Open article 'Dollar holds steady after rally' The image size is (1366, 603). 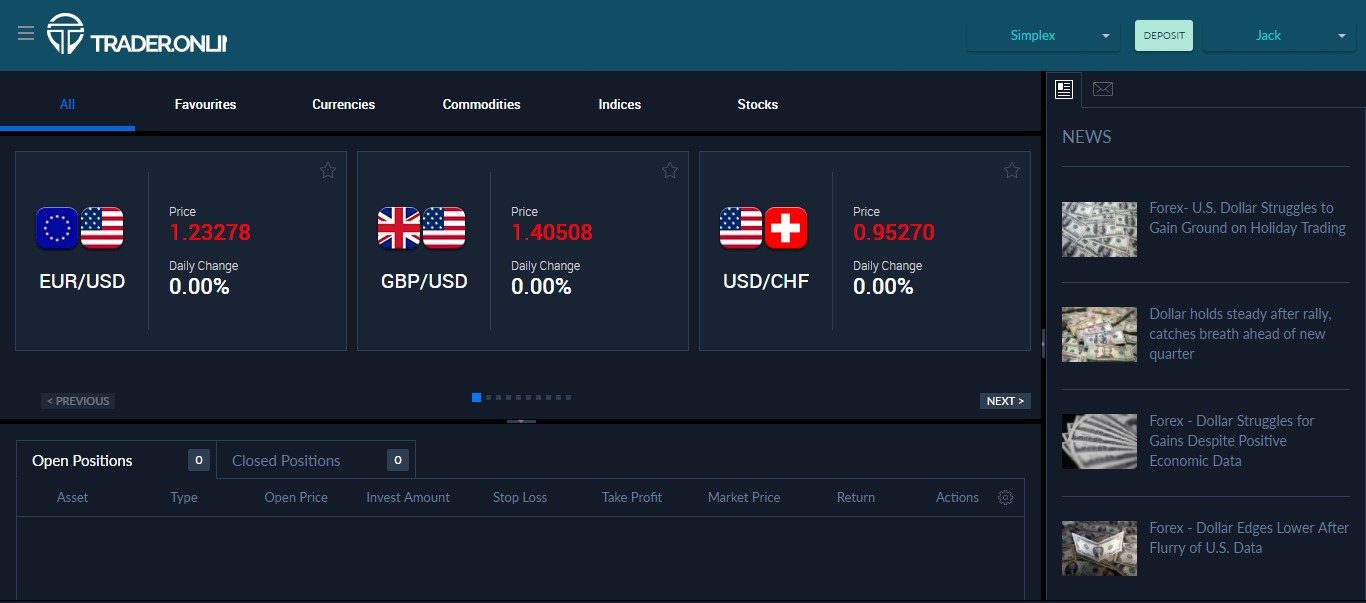pos(1240,334)
